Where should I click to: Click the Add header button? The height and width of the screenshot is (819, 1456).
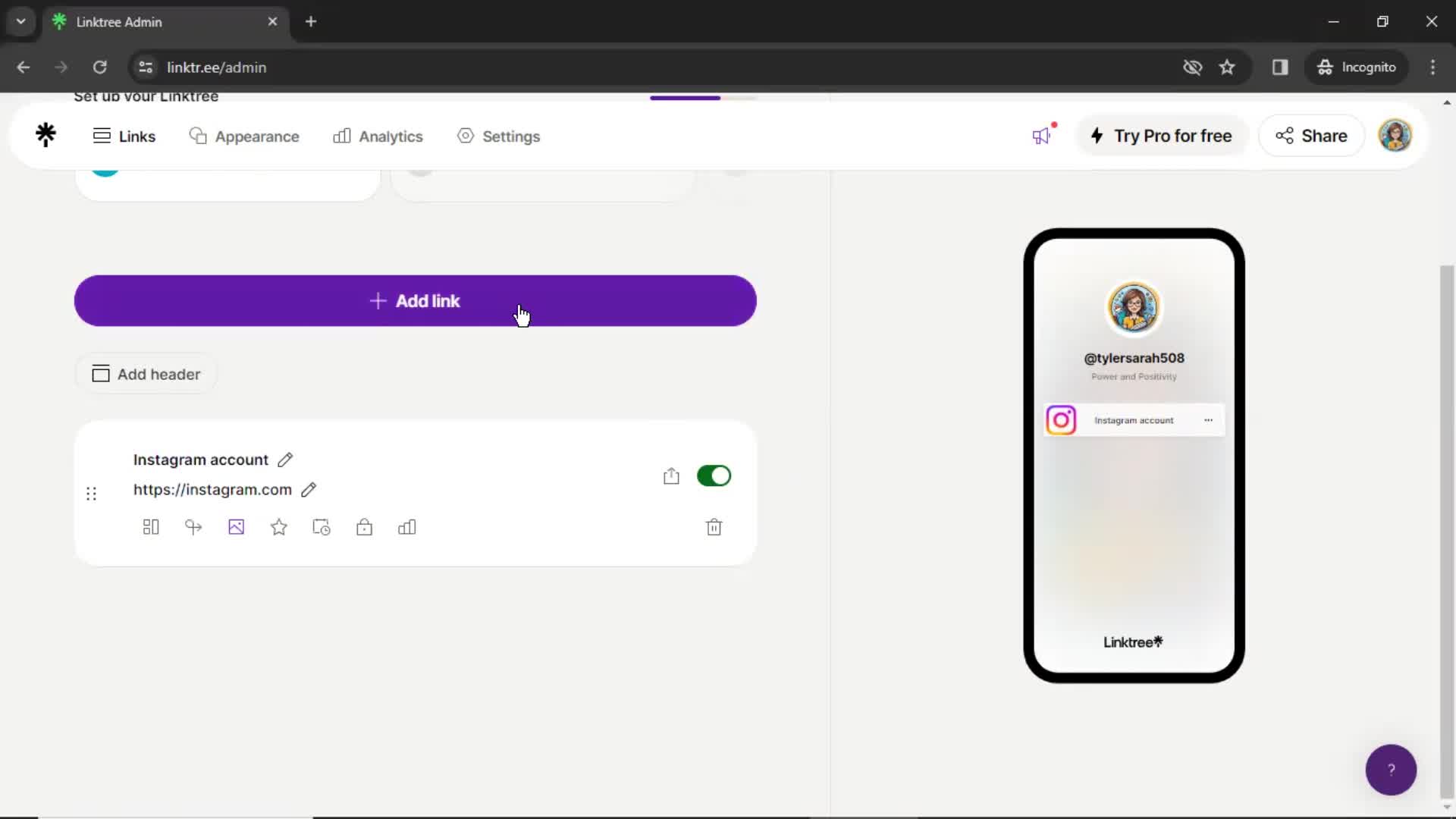tap(146, 374)
